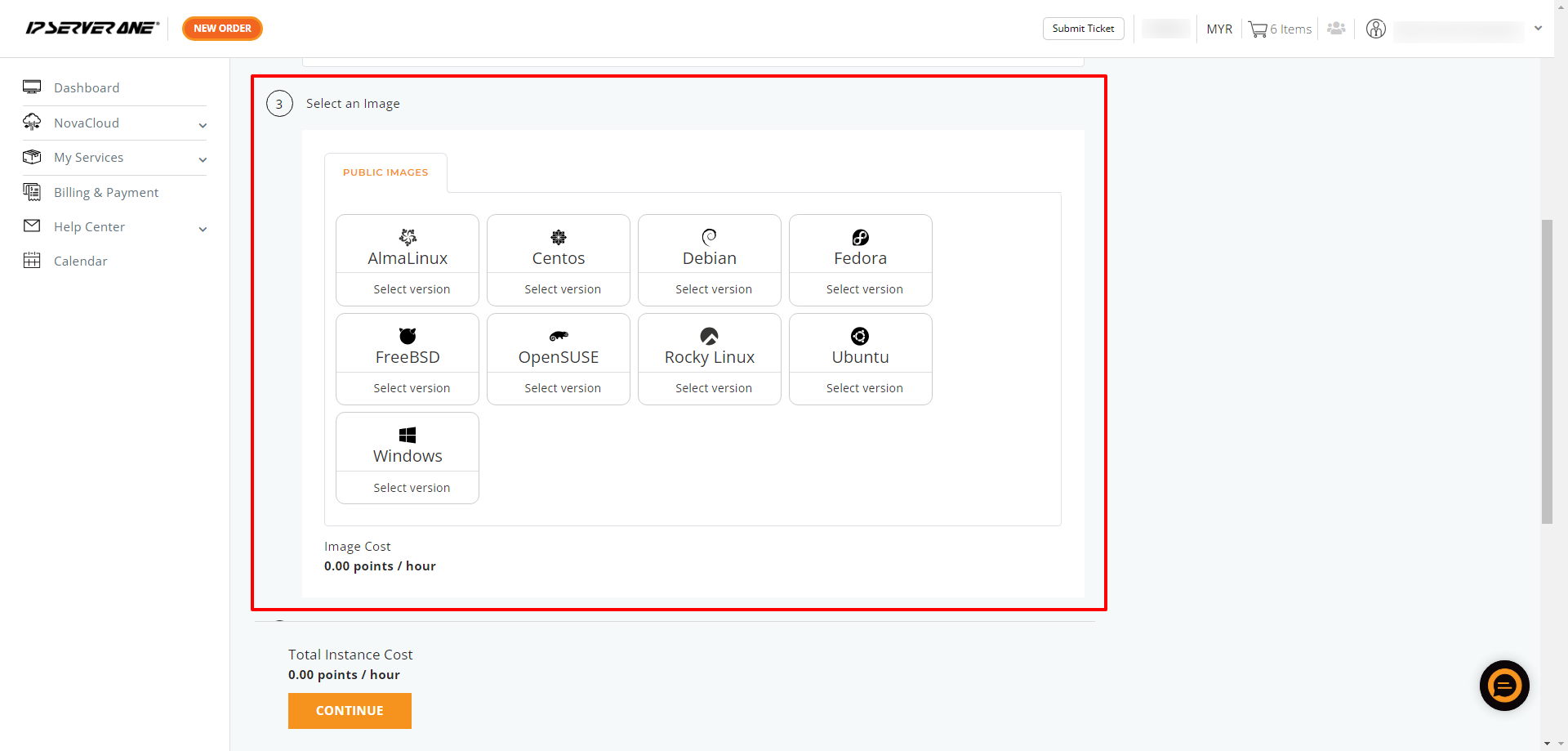Viewport: 1568px width, 751px height.
Task: Open the 6 Items cart link
Action: click(1290, 29)
